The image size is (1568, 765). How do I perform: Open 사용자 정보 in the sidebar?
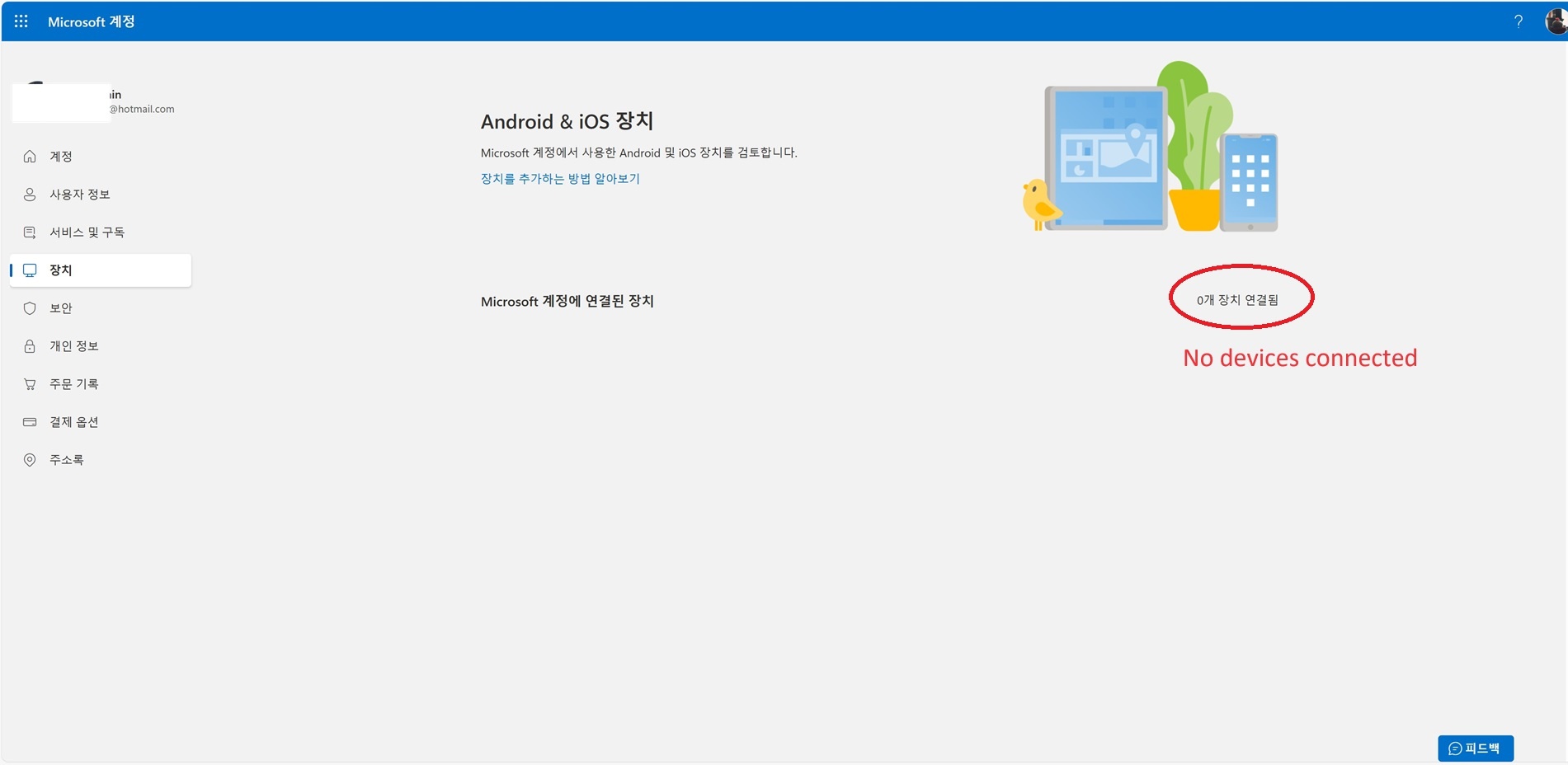coord(101,195)
